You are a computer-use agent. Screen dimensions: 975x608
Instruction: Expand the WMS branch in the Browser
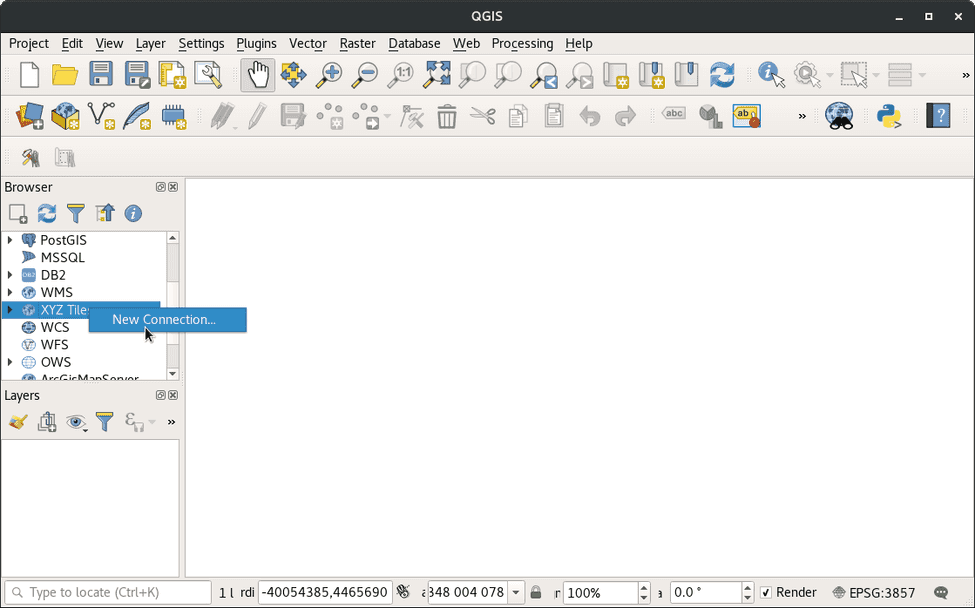point(9,292)
